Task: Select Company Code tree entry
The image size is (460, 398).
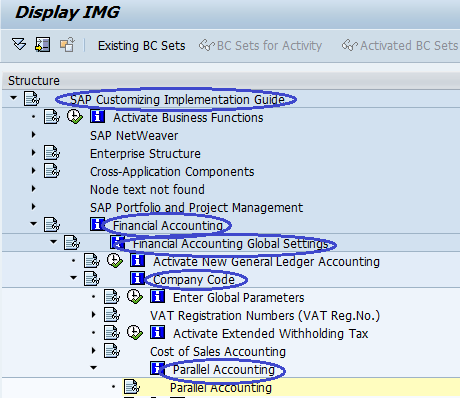Action: click(x=194, y=280)
